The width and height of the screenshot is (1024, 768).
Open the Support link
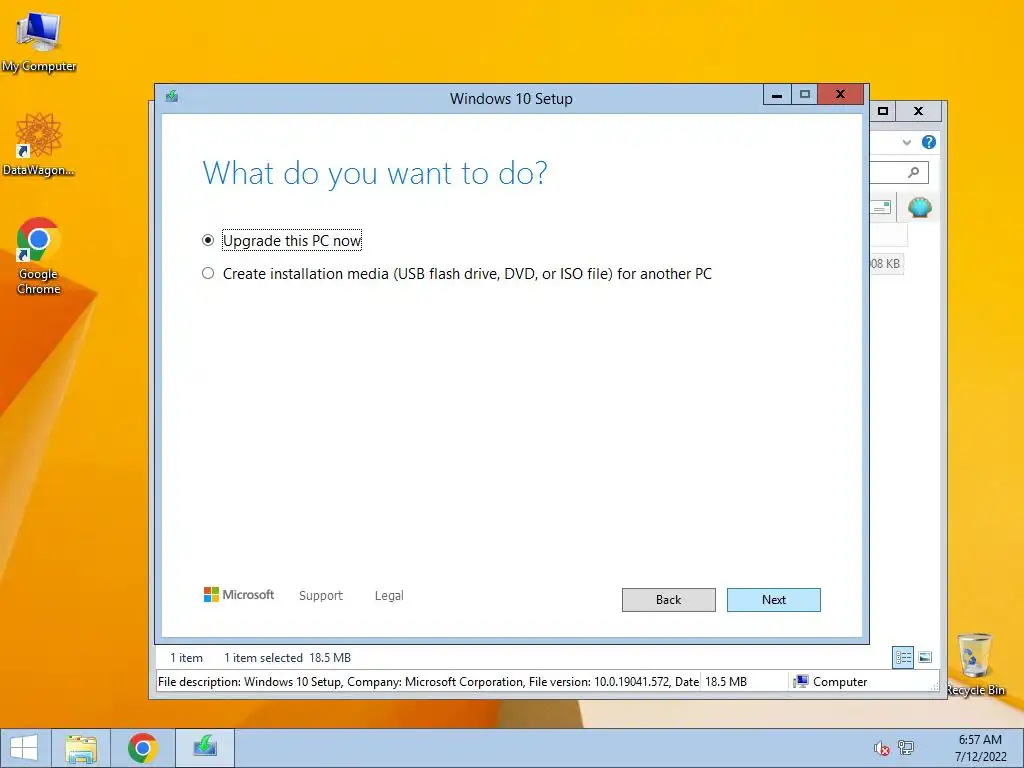321,596
